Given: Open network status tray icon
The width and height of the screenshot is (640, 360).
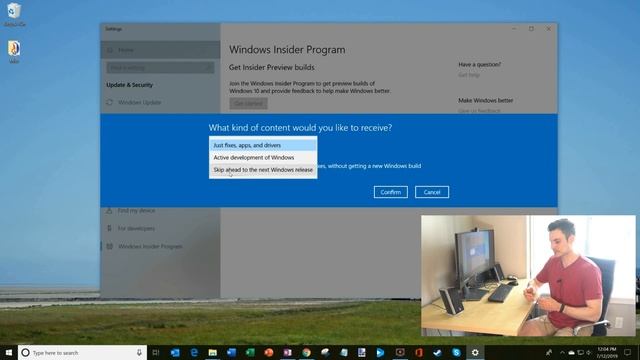Looking at the screenshot, I should 580,353.
